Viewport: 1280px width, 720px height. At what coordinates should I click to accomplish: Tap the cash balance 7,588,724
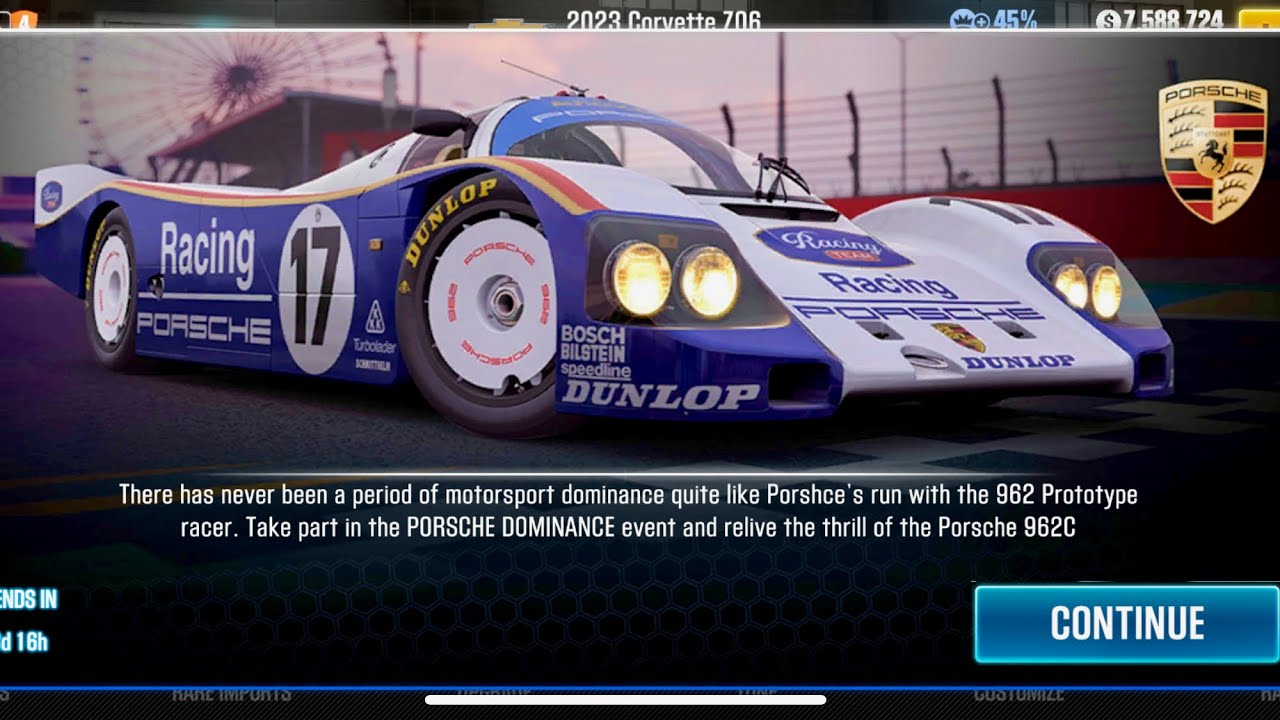point(1160,19)
